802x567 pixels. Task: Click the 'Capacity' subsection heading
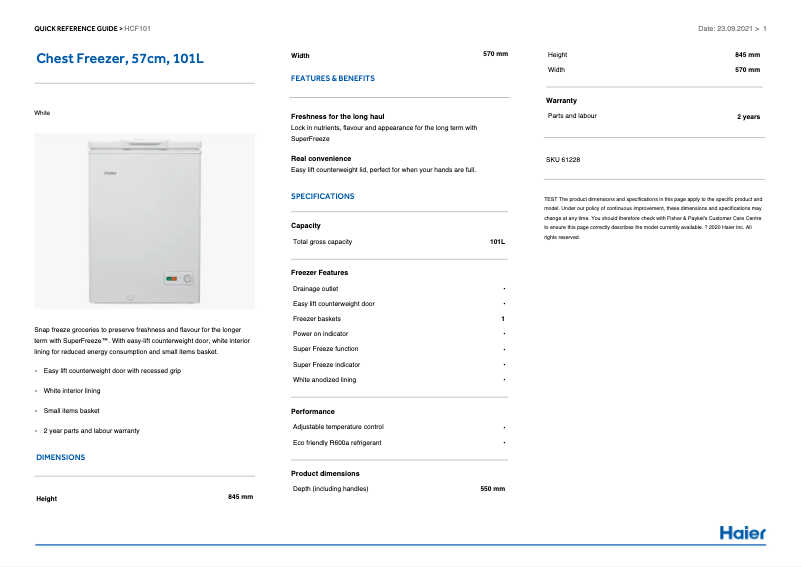pos(305,225)
